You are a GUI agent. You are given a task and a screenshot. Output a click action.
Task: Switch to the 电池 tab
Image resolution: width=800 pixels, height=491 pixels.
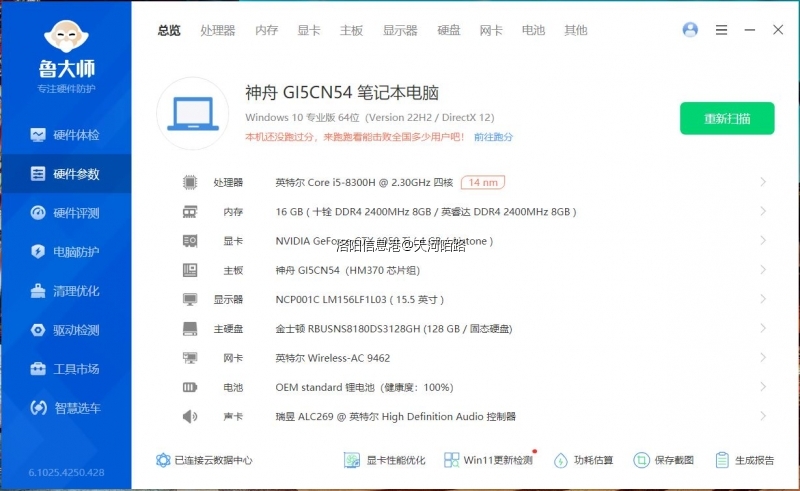pos(533,30)
